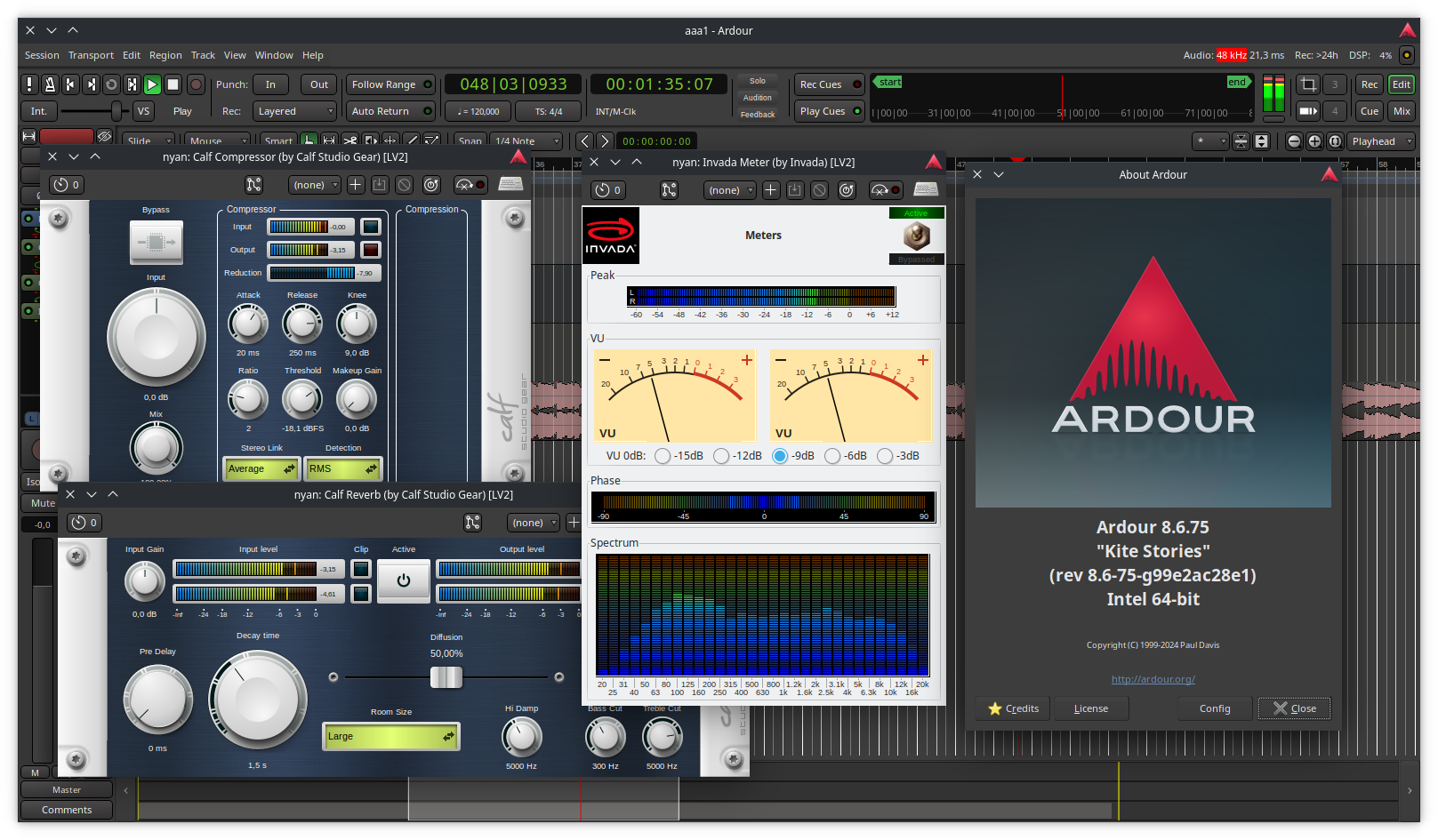
Task: Add new preset in Calf Compressor window
Action: tap(355, 185)
